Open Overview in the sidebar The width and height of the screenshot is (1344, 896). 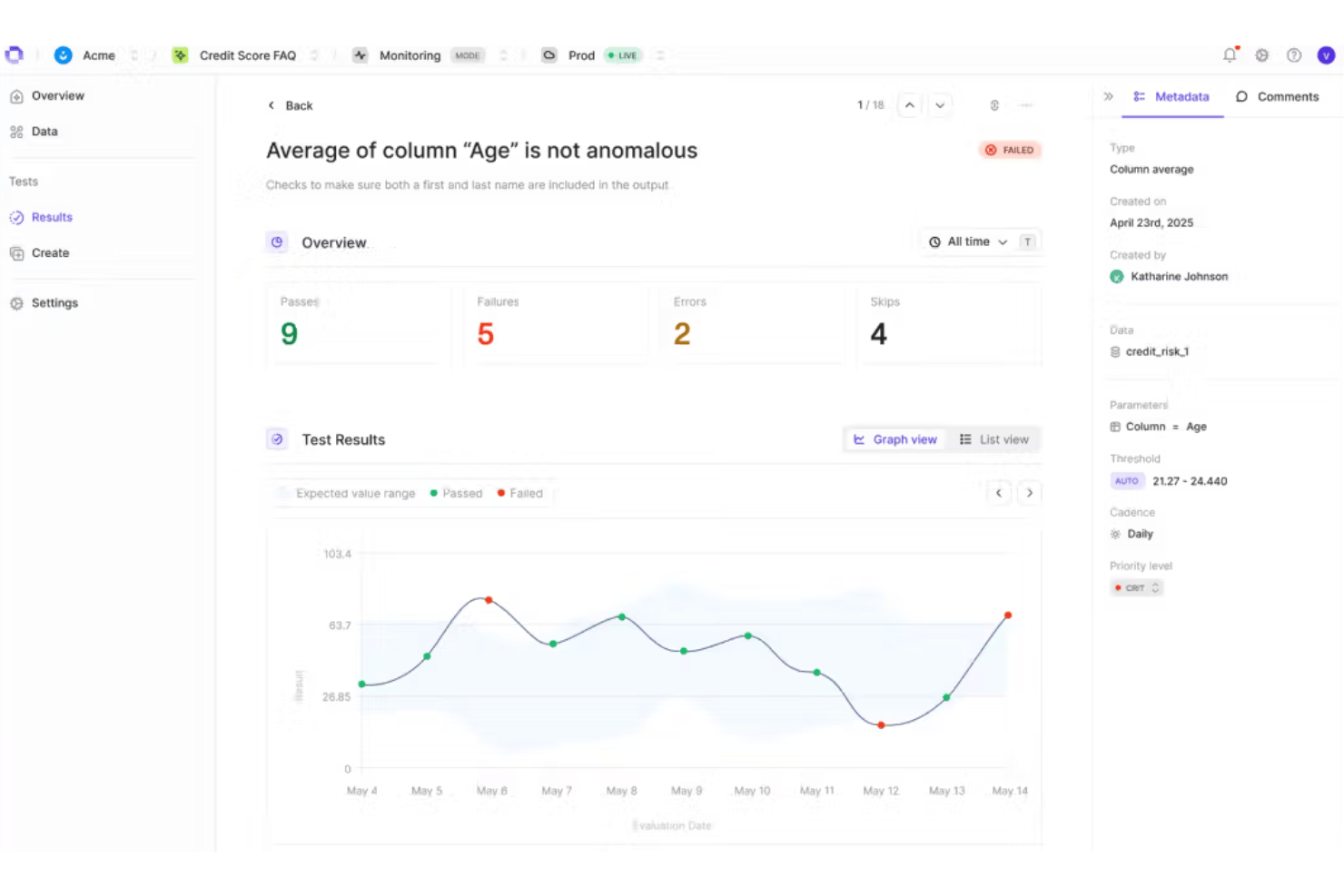click(47, 95)
